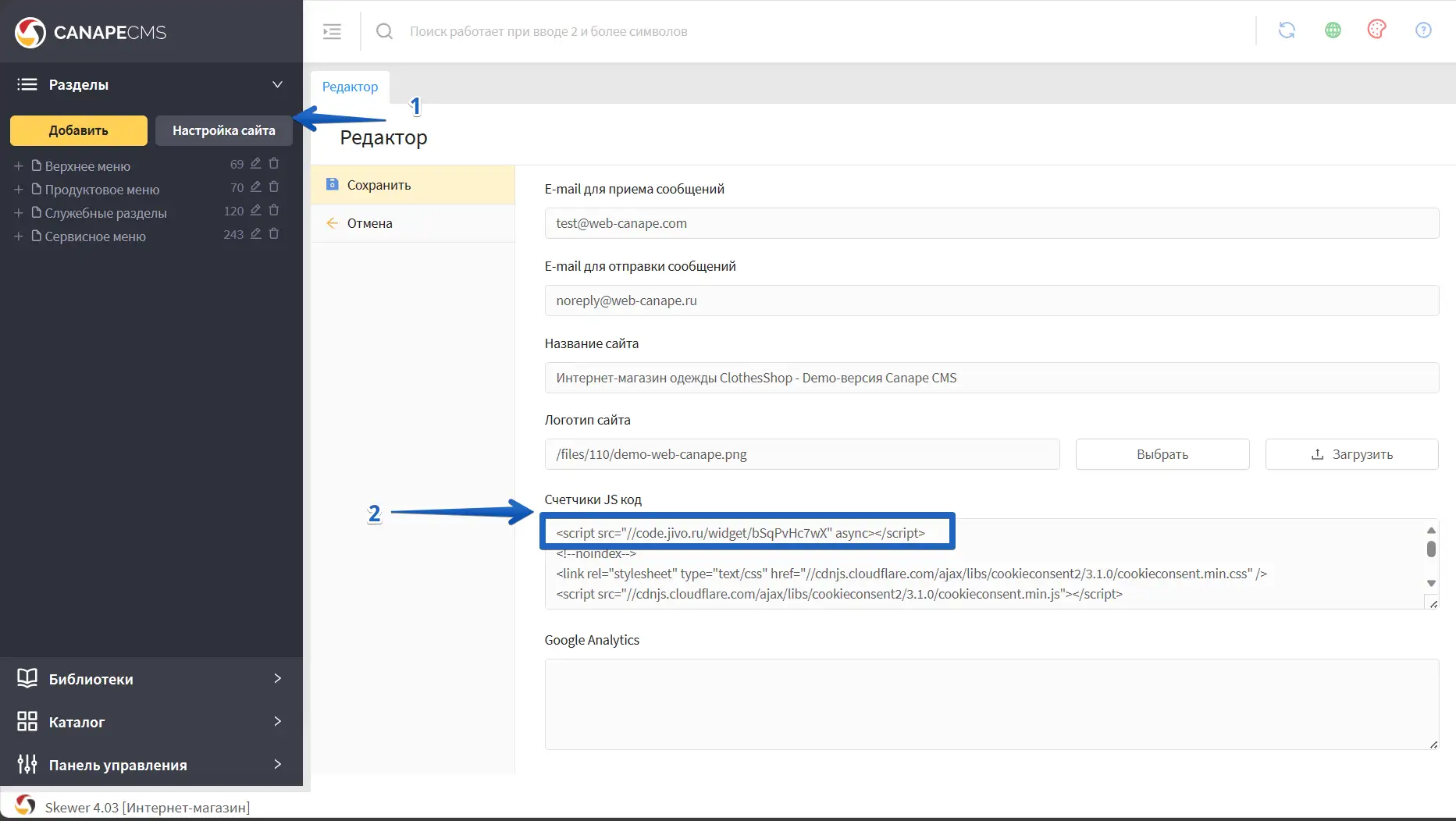Click into the Google Analytics text area
The image size is (1456, 821).
[991, 704]
